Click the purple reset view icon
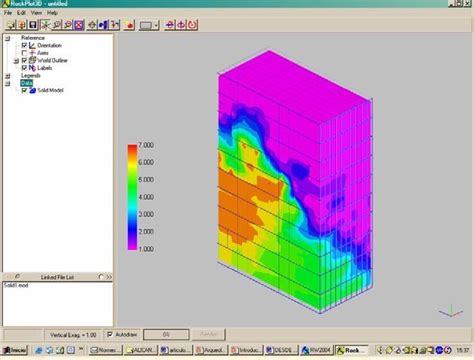The width and height of the screenshot is (474, 360). click(x=79, y=25)
